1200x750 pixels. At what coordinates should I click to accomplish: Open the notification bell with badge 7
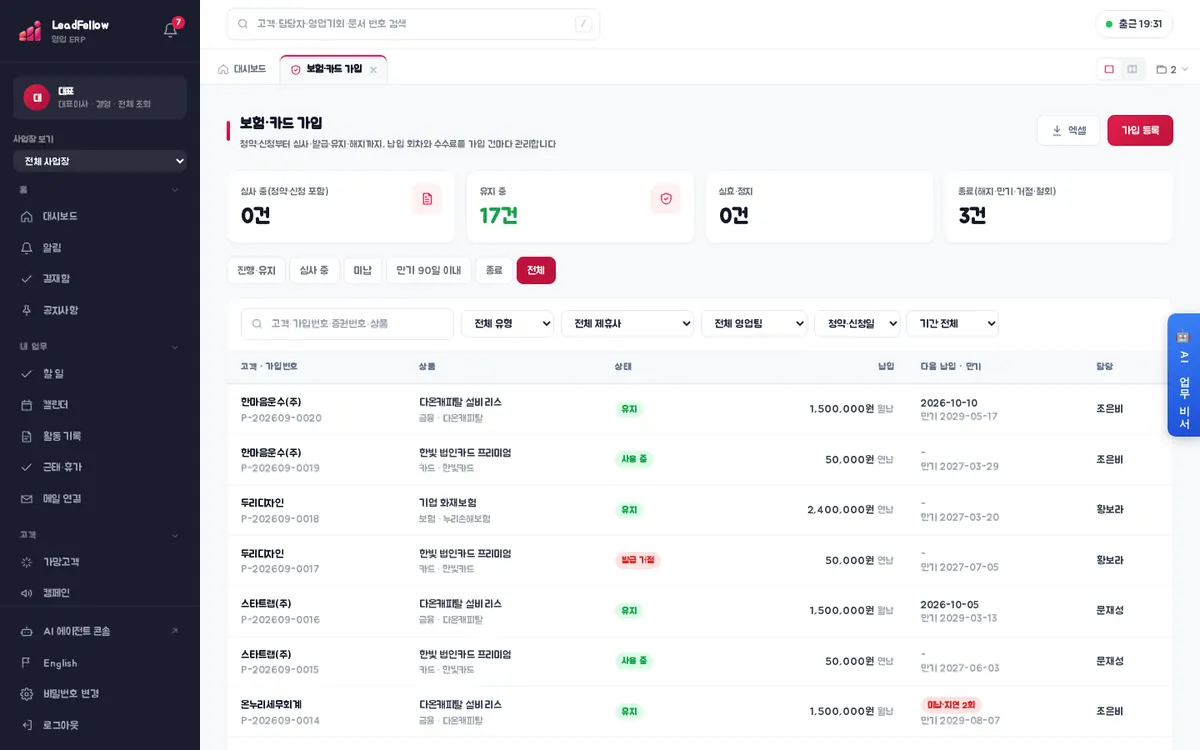171,30
